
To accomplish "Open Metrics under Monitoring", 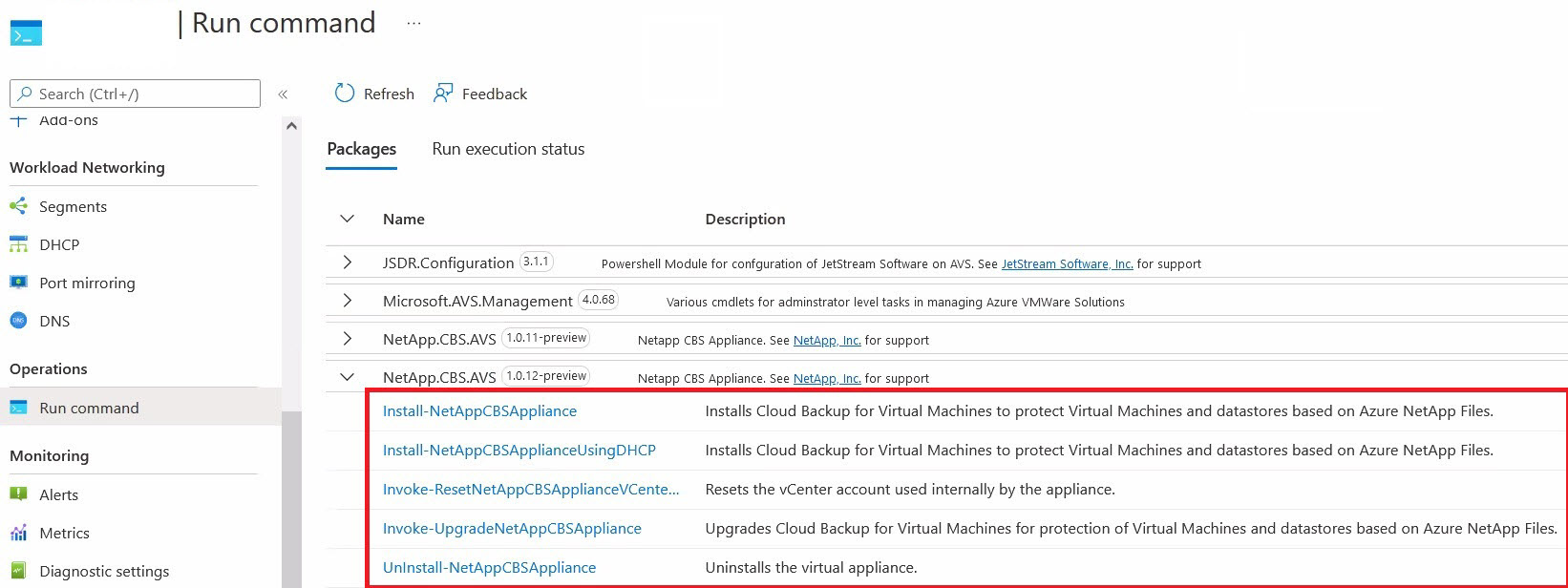I will pos(64,533).
